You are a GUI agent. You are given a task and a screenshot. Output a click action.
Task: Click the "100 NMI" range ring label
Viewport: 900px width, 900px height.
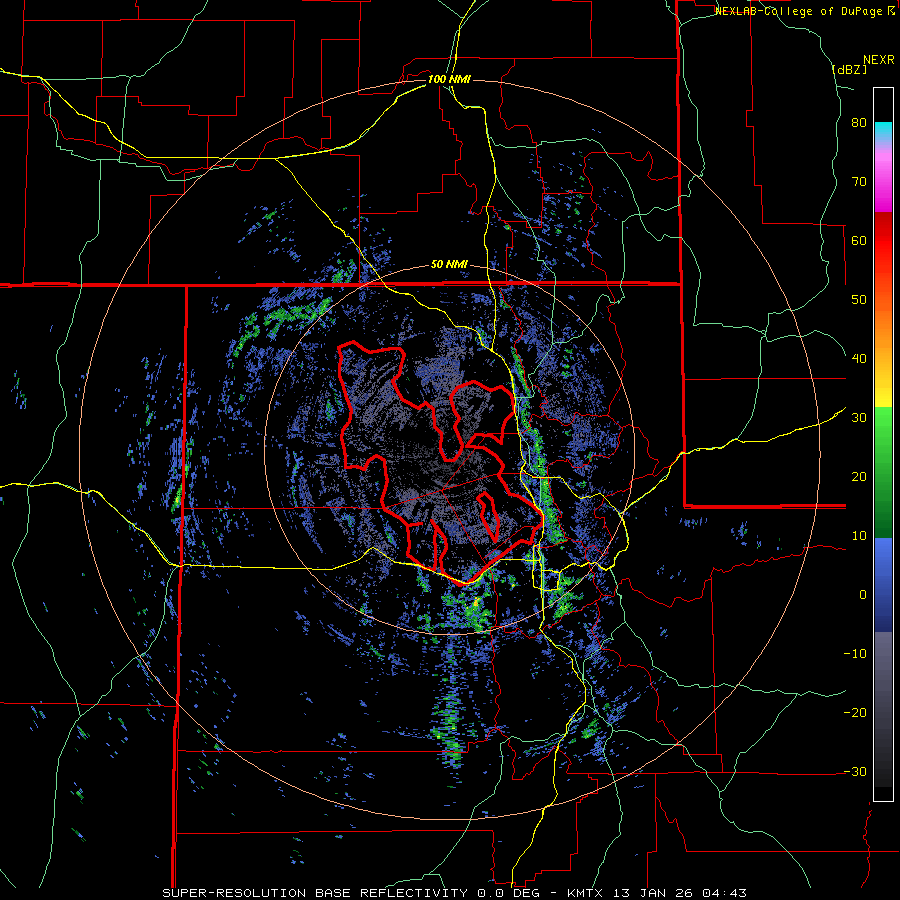click(x=449, y=79)
